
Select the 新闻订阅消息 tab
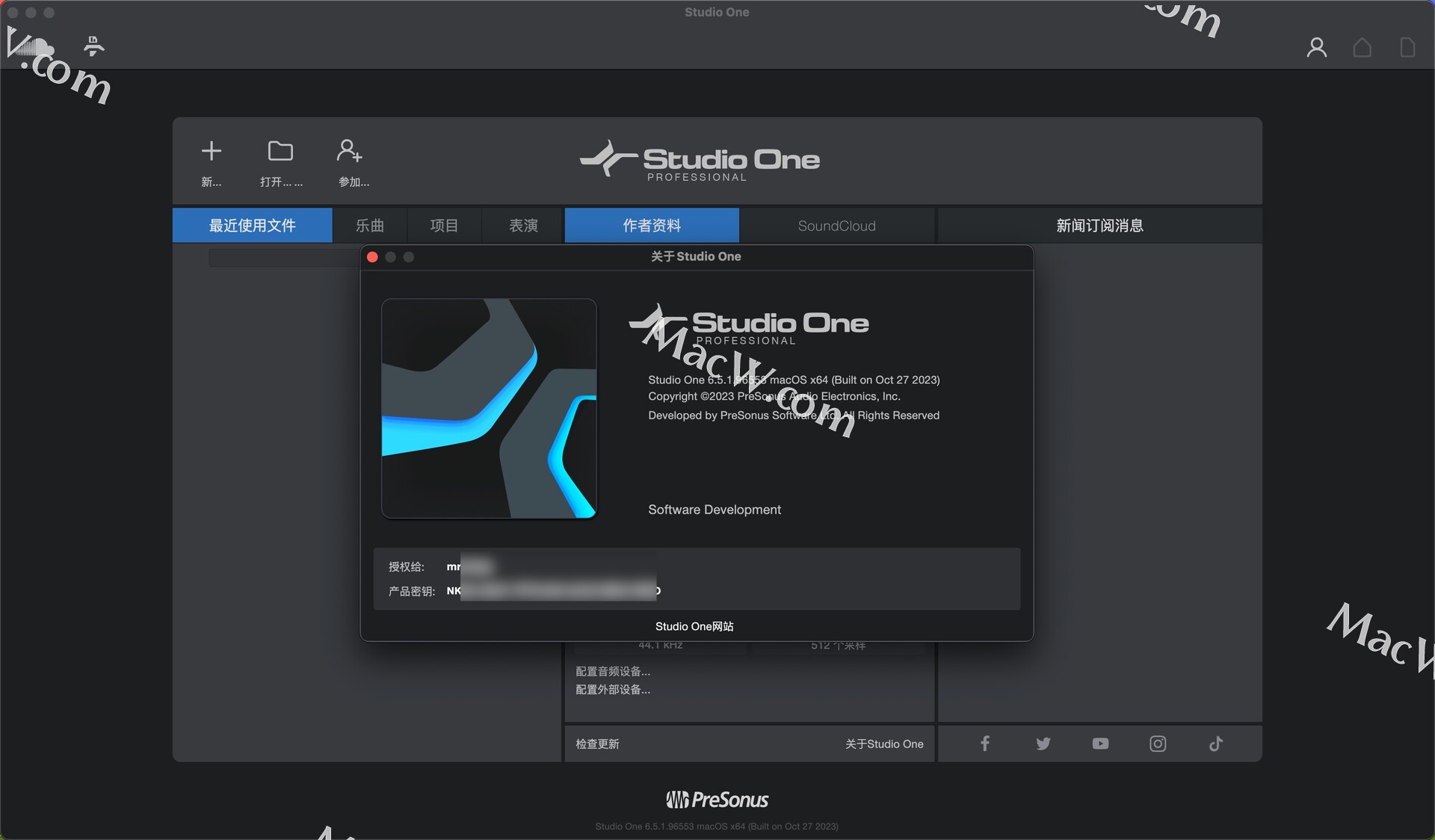[x=1099, y=225]
